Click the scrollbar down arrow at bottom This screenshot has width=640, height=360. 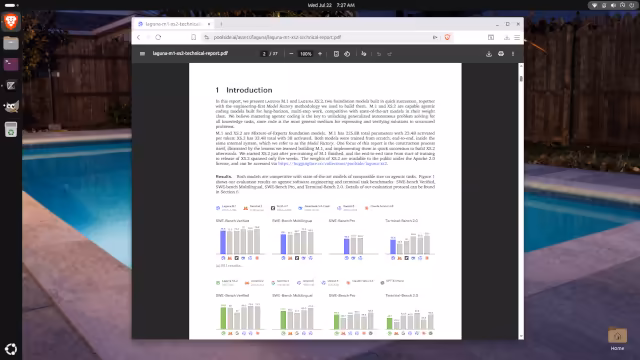point(521,336)
